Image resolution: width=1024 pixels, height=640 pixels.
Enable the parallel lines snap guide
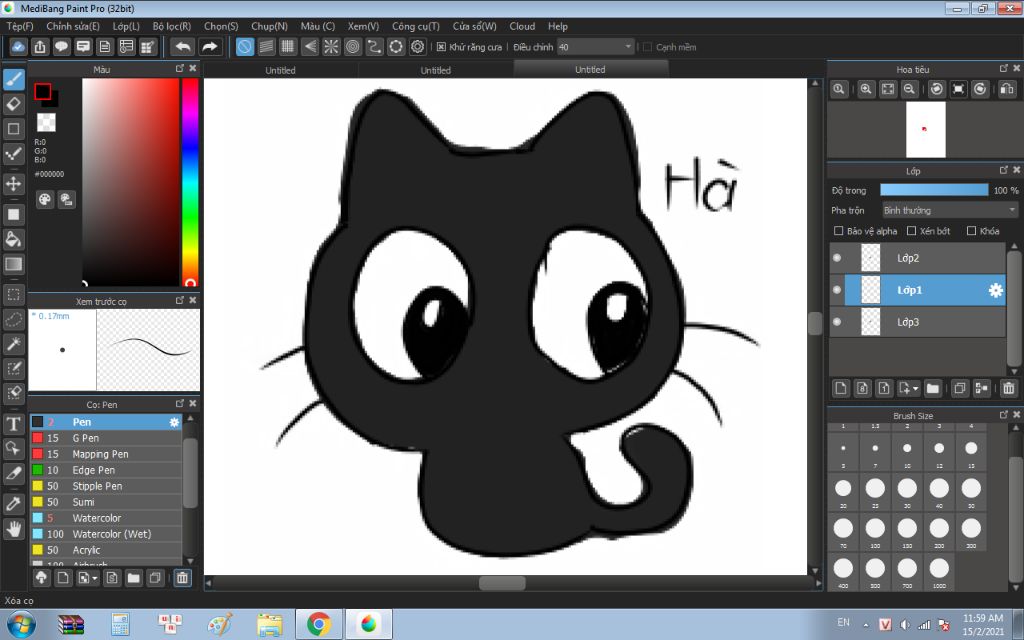click(266, 47)
